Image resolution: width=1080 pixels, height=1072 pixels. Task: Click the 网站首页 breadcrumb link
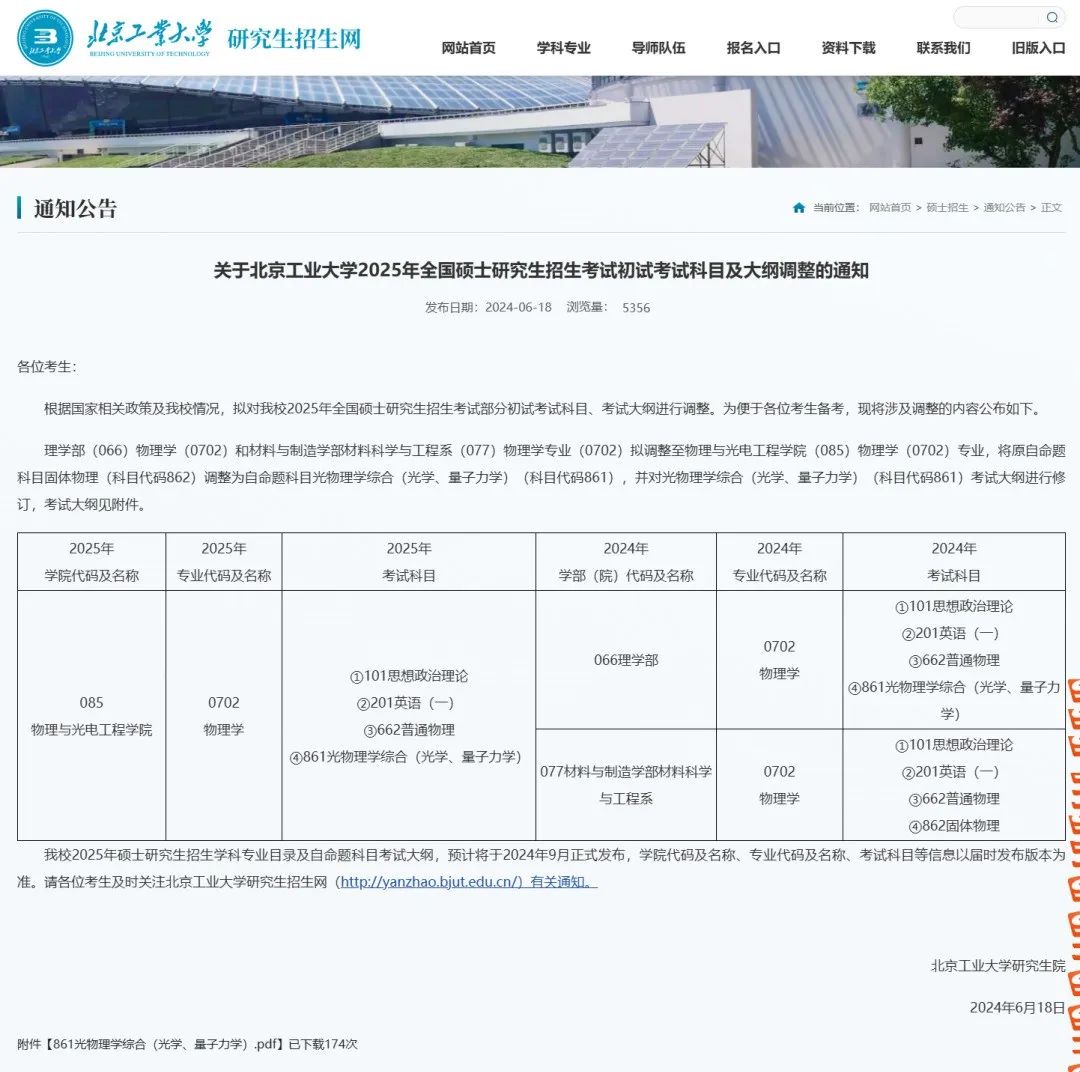(x=889, y=208)
